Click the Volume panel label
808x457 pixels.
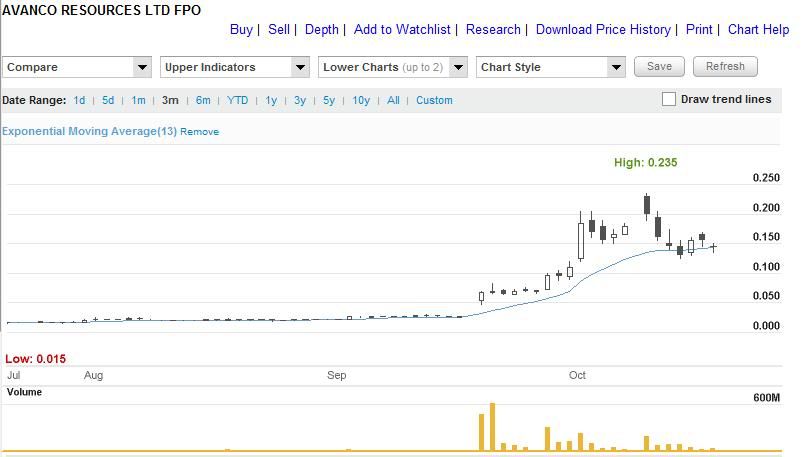(24, 392)
